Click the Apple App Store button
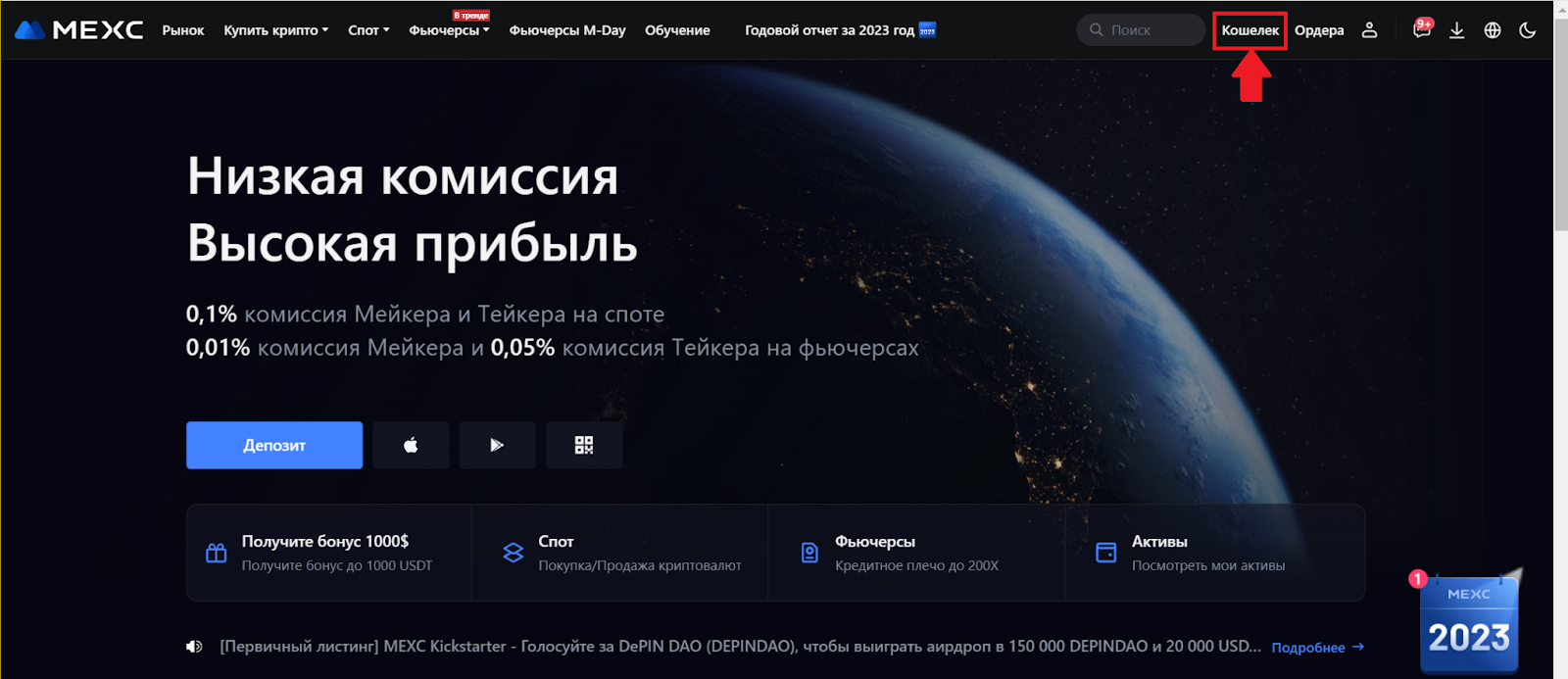1568x679 pixels. (x=411, y=445)
